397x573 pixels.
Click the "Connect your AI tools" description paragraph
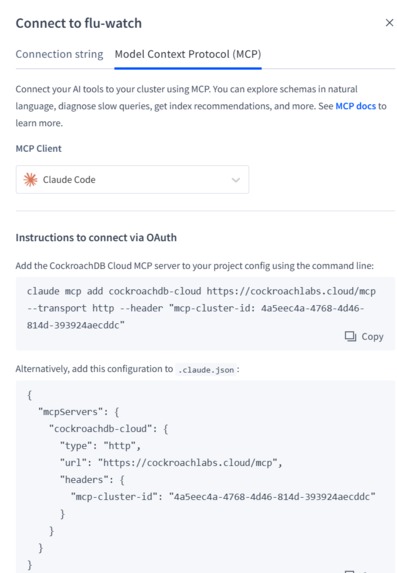click(201, 106)
